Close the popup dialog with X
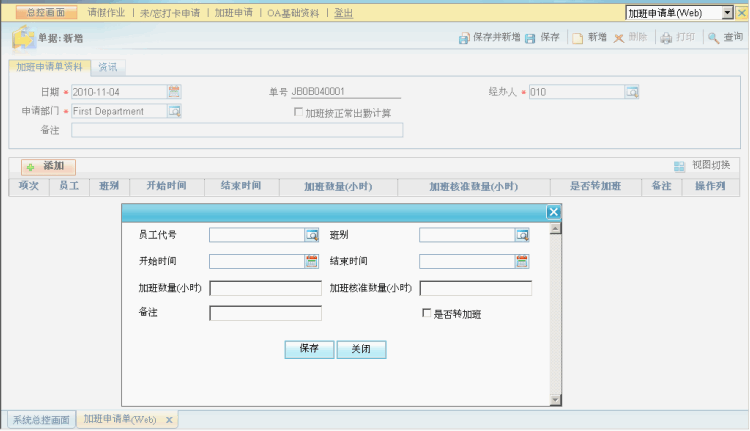This screenshot has height=431, width=750. [x=553, y=212]
